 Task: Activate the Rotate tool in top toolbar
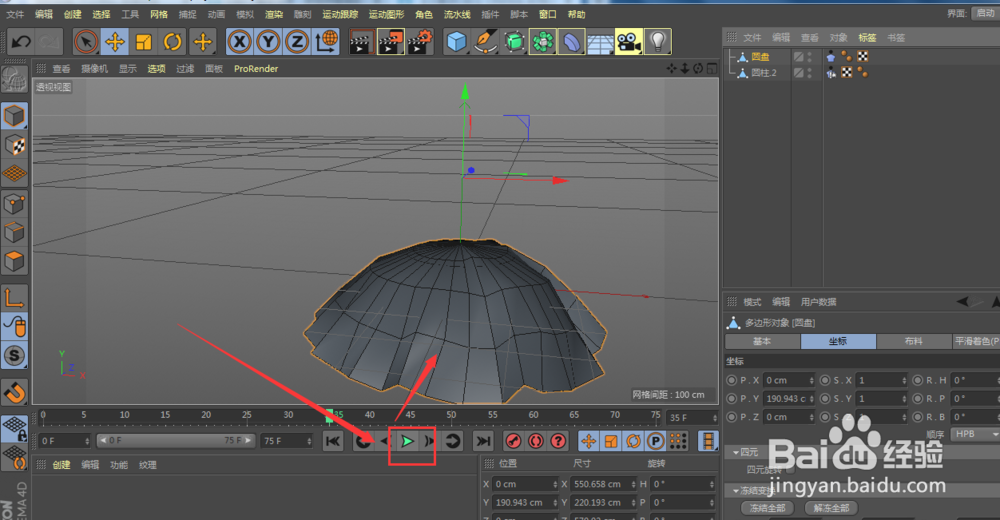pyautogui.click(x=172, y=42)
